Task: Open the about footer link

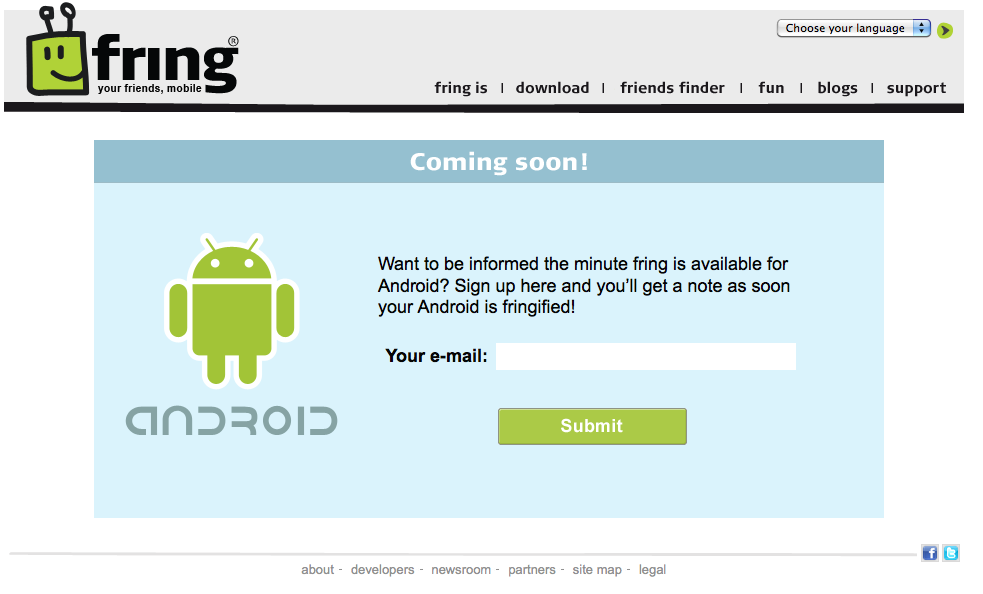Action: point(317,570)
